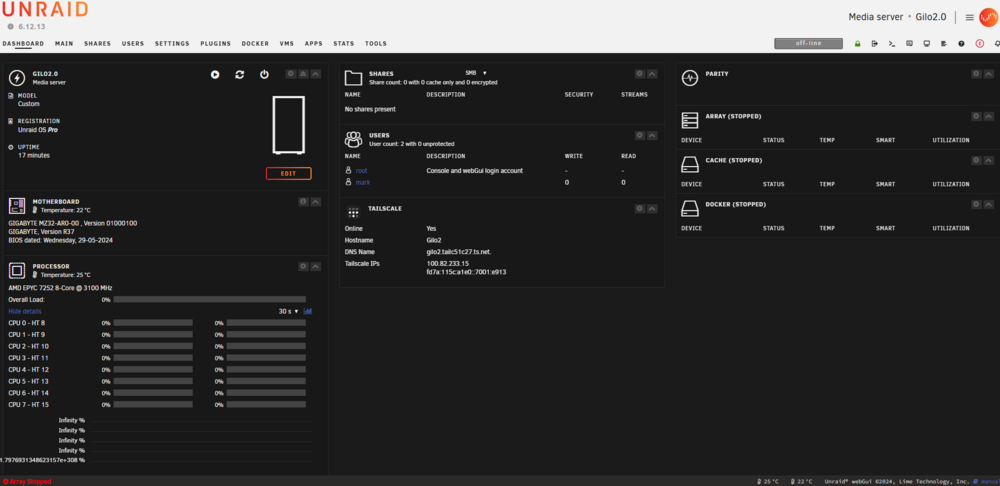Click the orange Unraid avatar icon
The height and width of the screenshot is (486, 1000).
point(988,17)
